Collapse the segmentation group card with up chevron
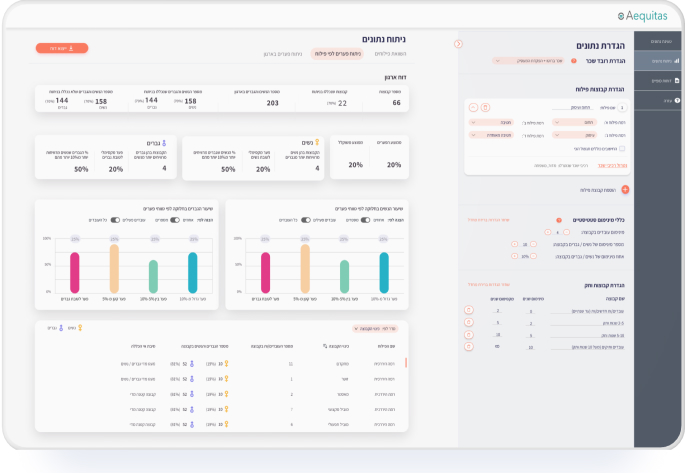The height and width of the screenshot is (473, 685). pyautogui.click(x=473, y=107)
